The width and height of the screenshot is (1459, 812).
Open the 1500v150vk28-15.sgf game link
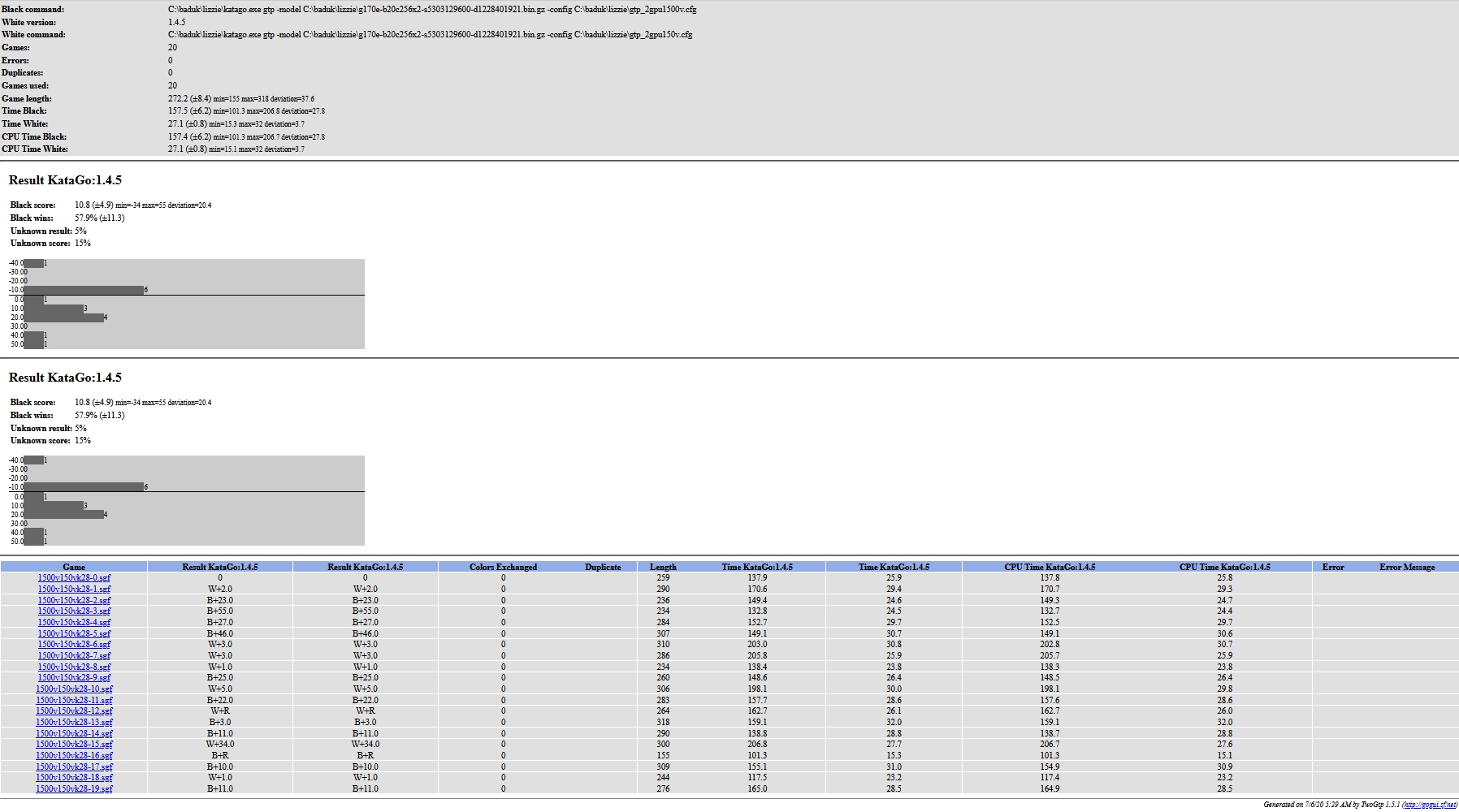click(74, 745)
